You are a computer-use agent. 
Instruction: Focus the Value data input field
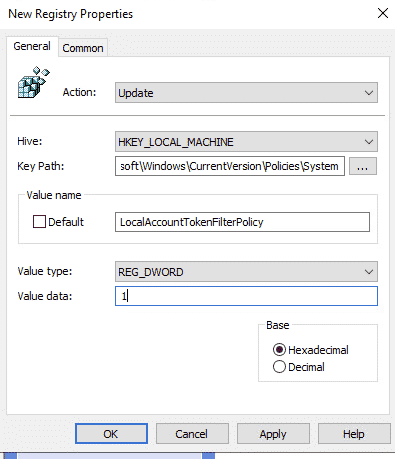click(x=246, y=296)
